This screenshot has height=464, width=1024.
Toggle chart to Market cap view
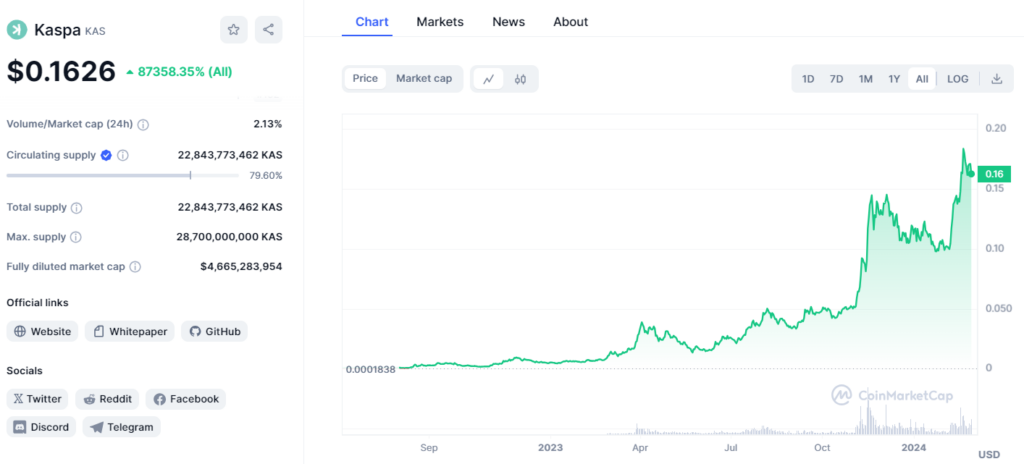coord(424,78)
